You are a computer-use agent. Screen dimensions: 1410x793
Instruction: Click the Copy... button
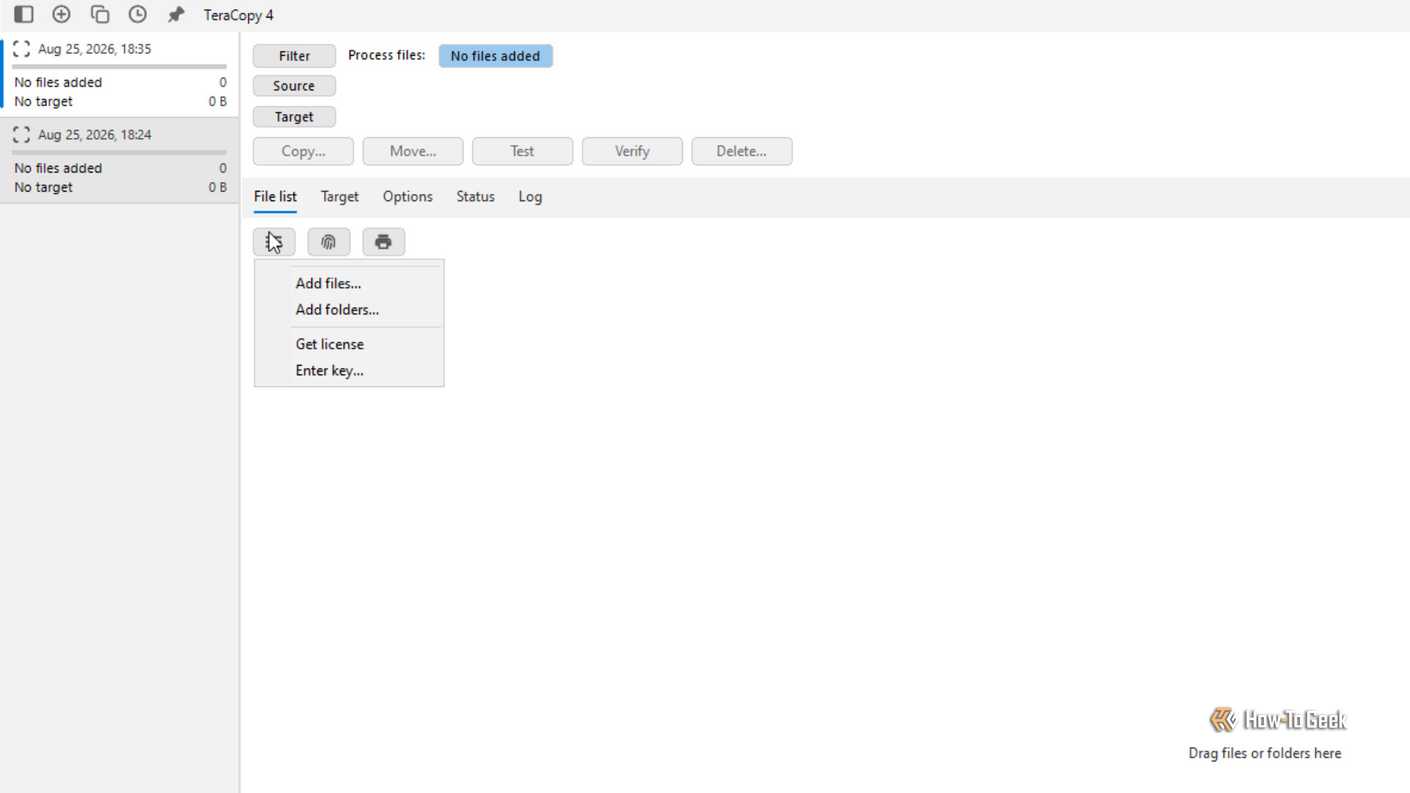click(303, 151)
